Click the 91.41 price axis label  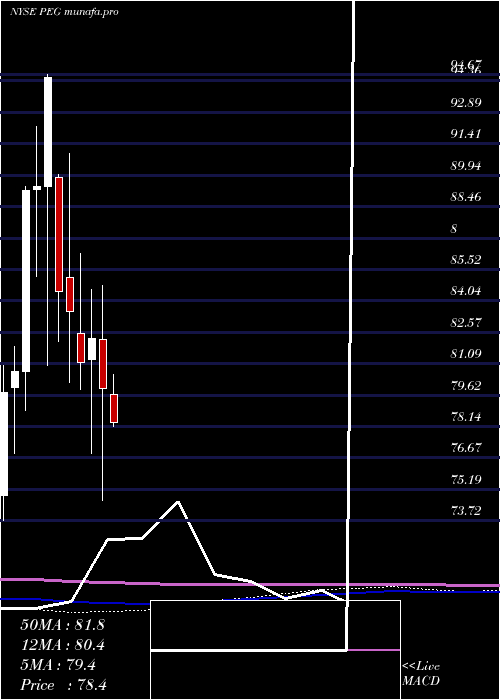pyautogui.click(x=466, y=134)
